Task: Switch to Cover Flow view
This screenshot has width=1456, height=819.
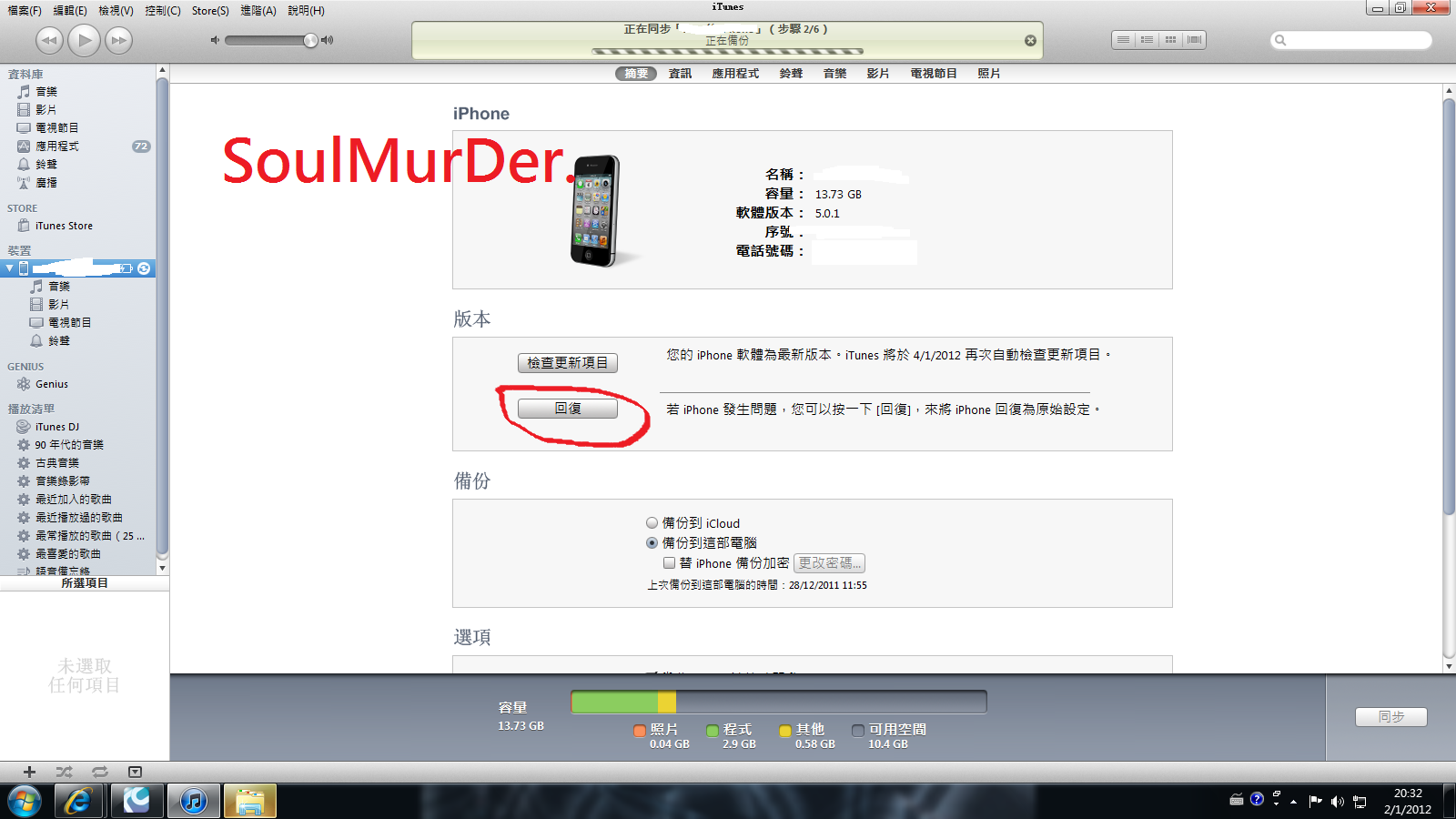Action: pos(1195,40)
